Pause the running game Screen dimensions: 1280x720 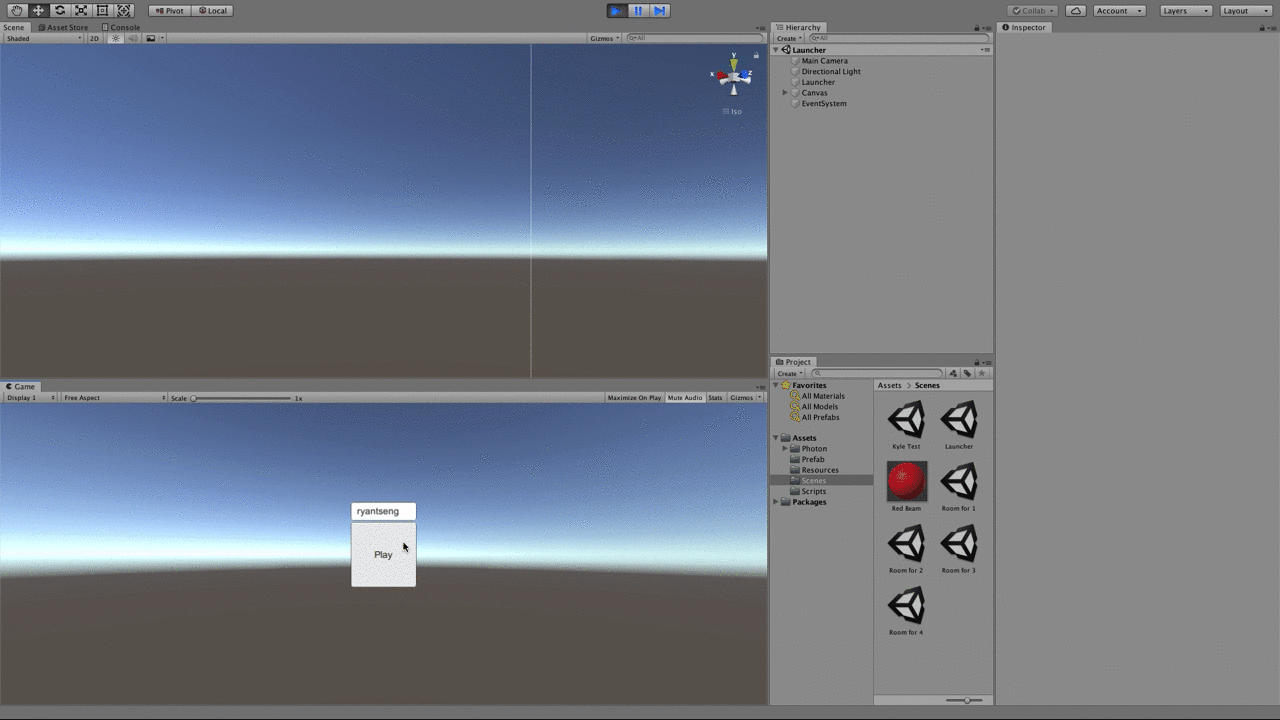(638, 10)
